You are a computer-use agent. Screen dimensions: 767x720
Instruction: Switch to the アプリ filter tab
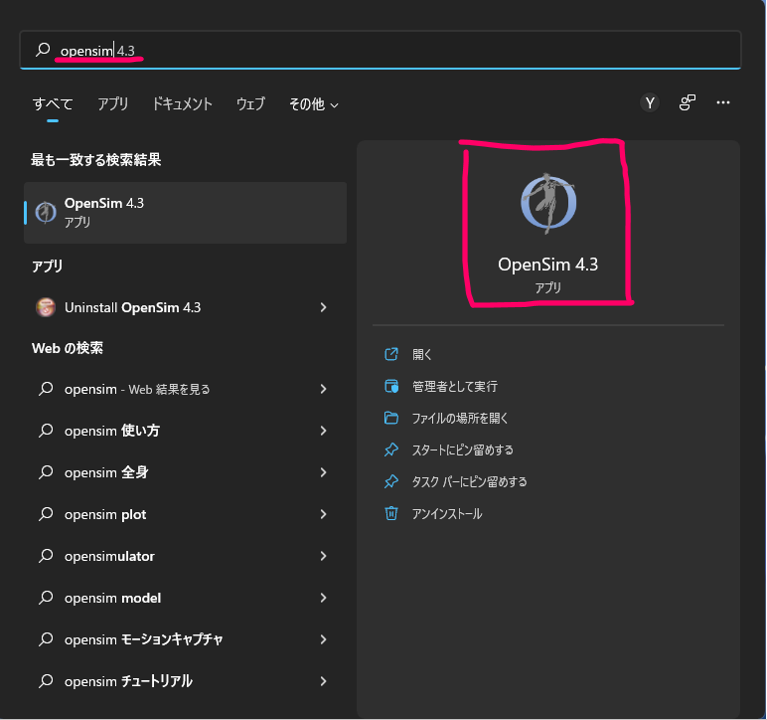click(x=113, y=104)
